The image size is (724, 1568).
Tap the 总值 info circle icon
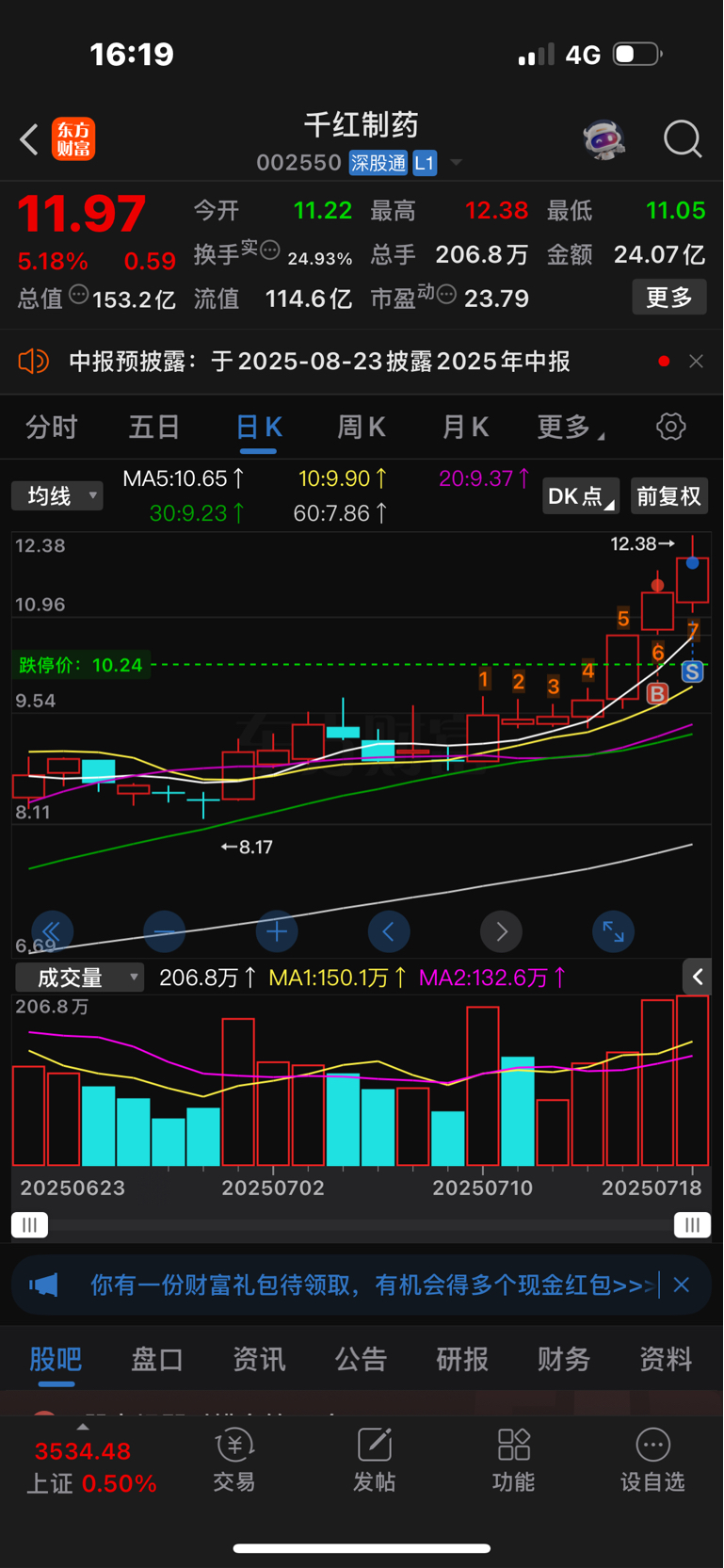(x=79, y=295)
